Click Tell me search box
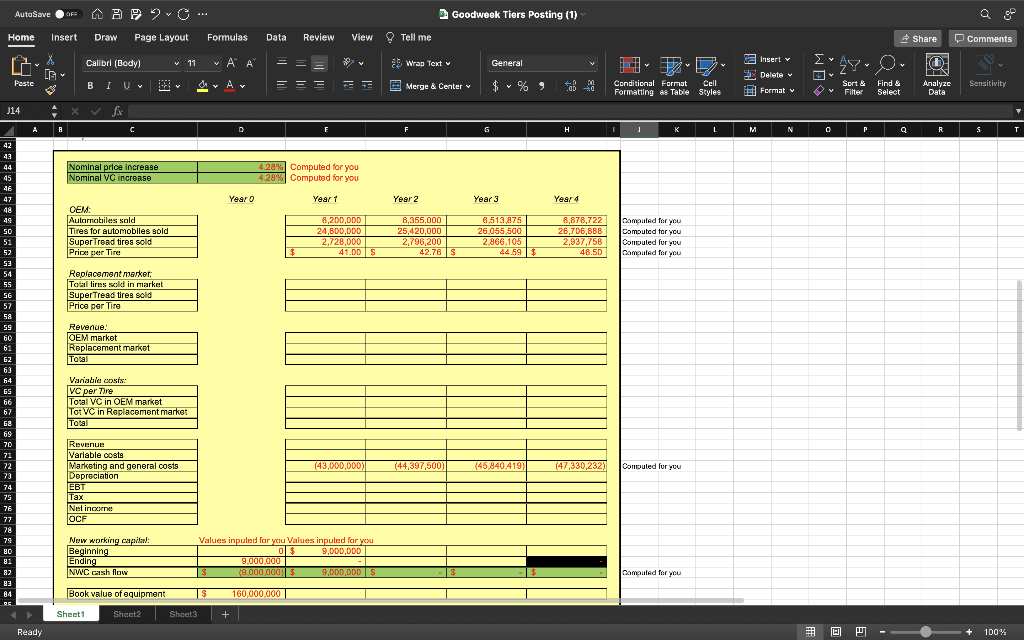The height and width of the screenshot is (640, 1024). 409,37
